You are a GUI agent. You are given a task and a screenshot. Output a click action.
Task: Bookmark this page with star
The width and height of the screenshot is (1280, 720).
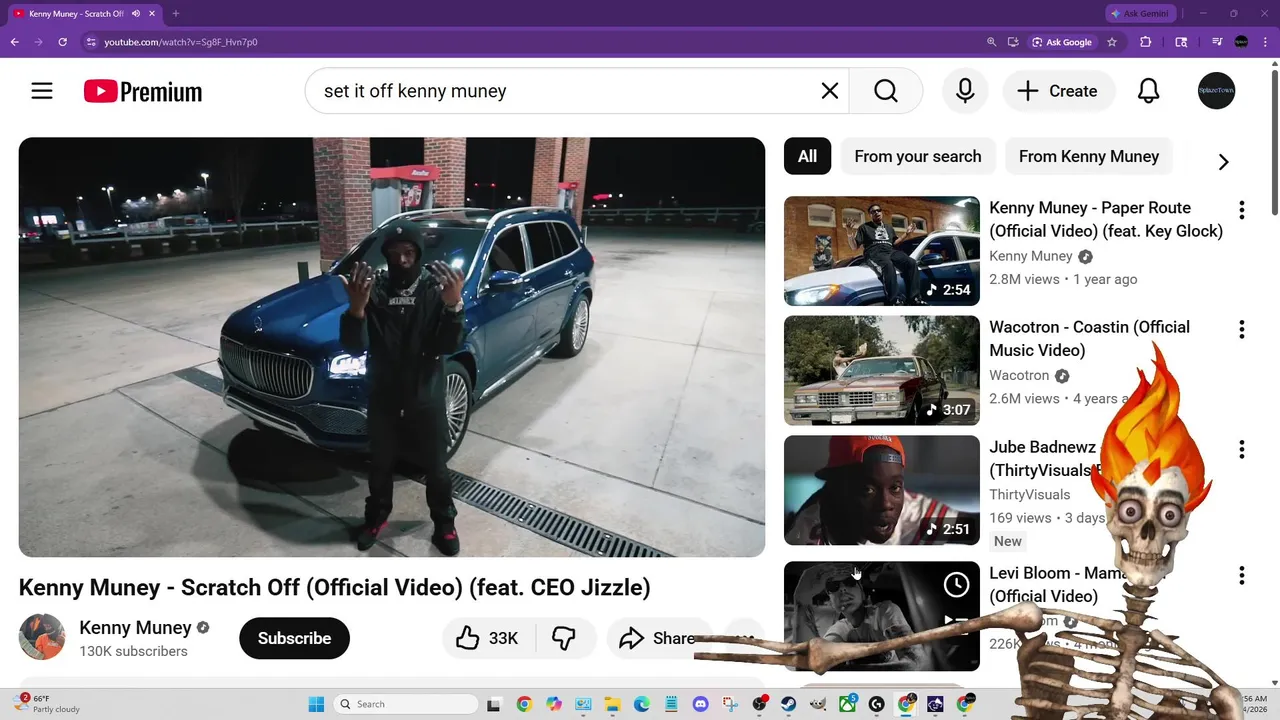click(x=1112, y=42)
